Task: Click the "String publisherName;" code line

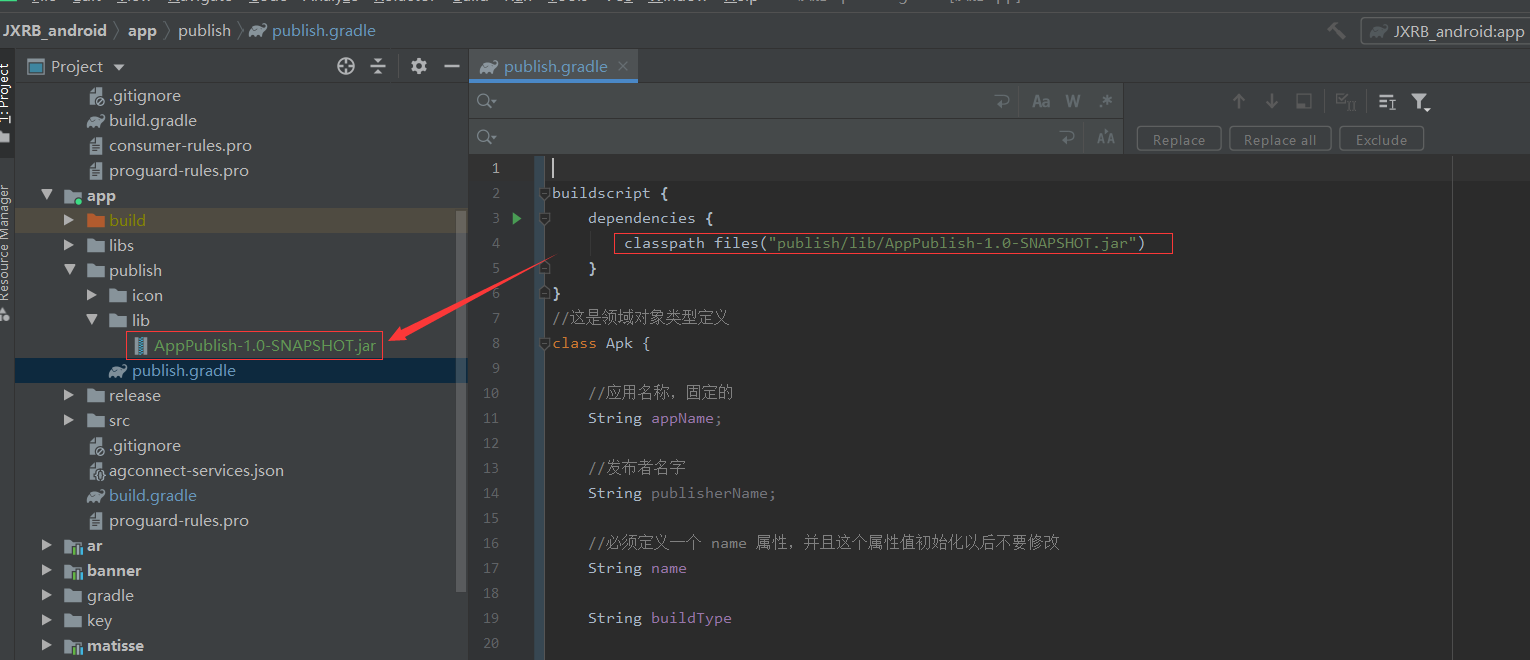Action: [682, 493]
